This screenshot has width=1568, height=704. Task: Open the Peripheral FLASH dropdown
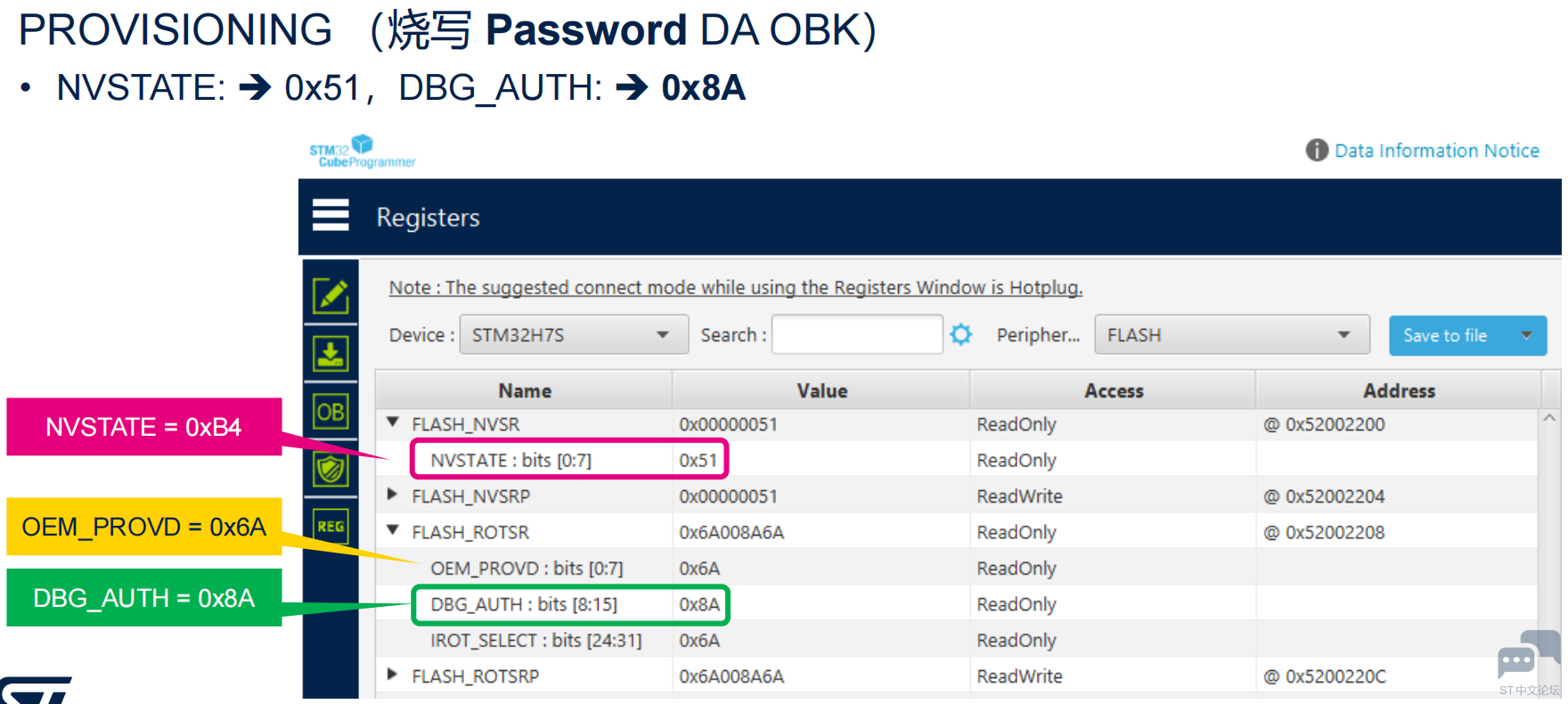(1231, 335)
